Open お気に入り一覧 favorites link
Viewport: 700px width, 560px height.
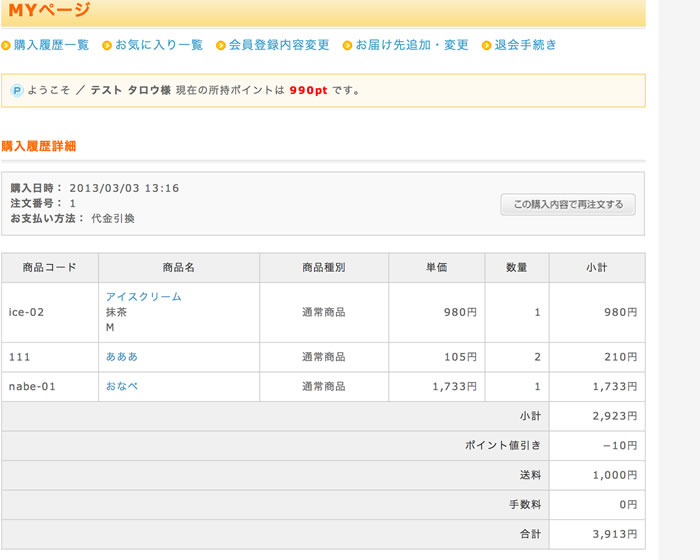(x=159, y=45)
